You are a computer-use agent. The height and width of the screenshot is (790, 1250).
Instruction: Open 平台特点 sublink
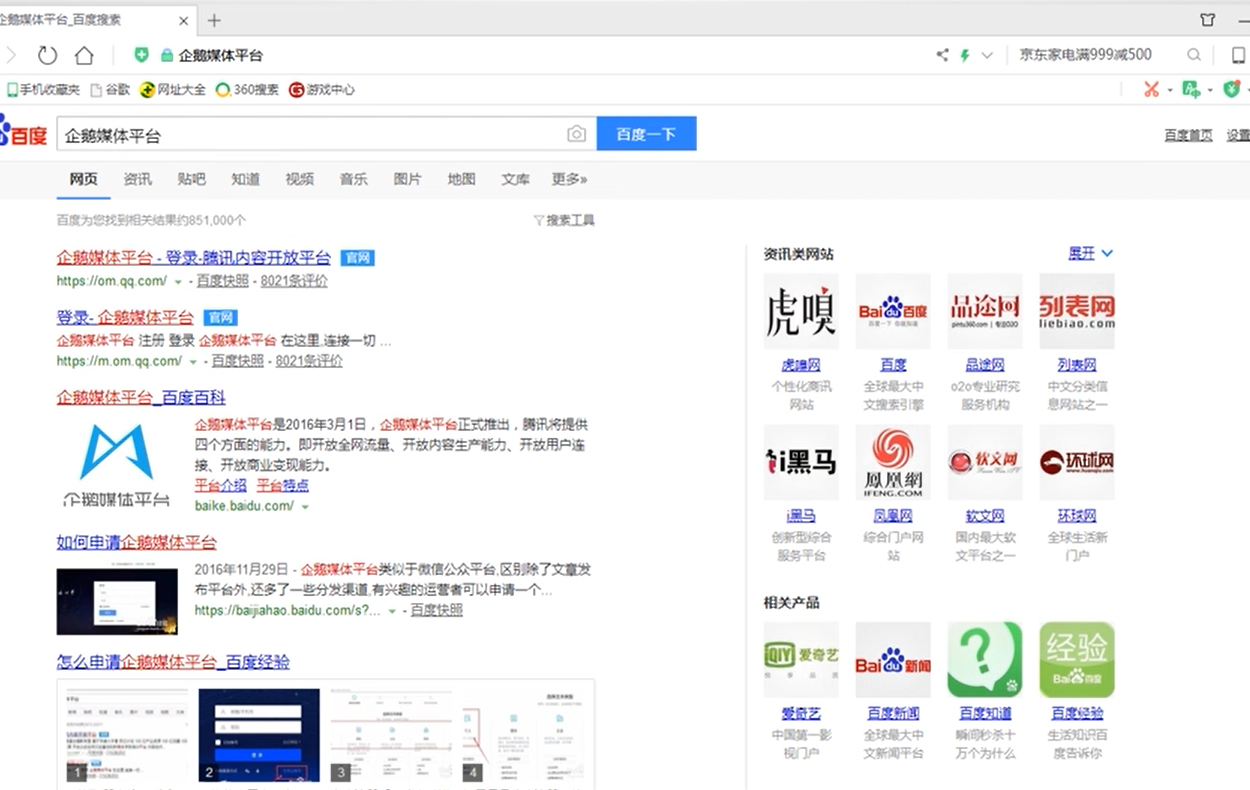pyautogui.click(x=283, y=485)
